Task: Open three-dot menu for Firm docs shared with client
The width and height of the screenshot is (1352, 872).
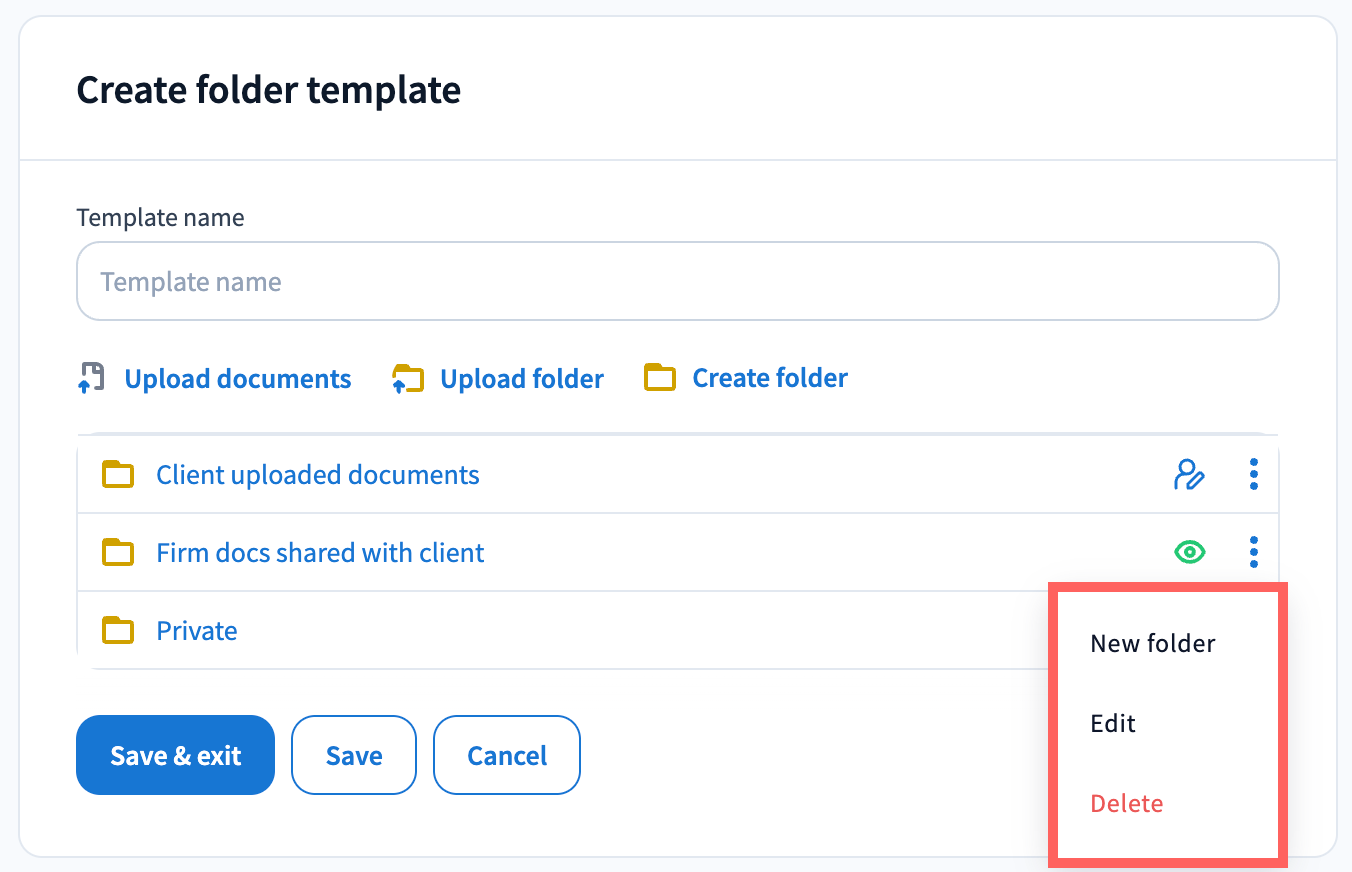Action: click(1254, 552)
